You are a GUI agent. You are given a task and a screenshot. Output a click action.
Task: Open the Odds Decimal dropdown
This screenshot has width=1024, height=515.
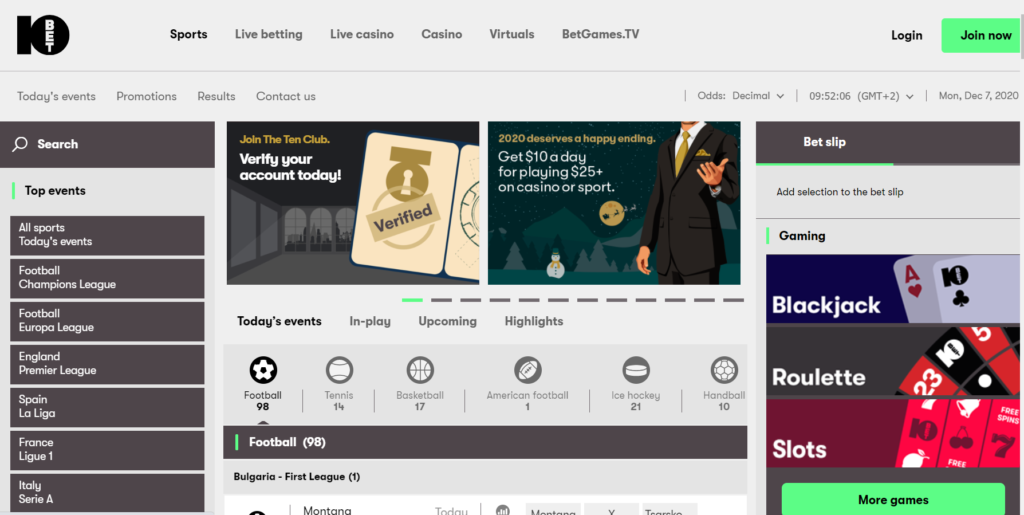click(741, 96)
